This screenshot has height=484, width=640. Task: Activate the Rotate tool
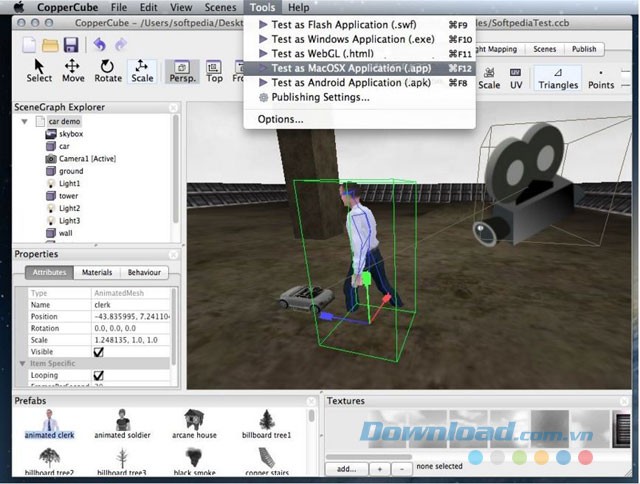tap(107, 70)
